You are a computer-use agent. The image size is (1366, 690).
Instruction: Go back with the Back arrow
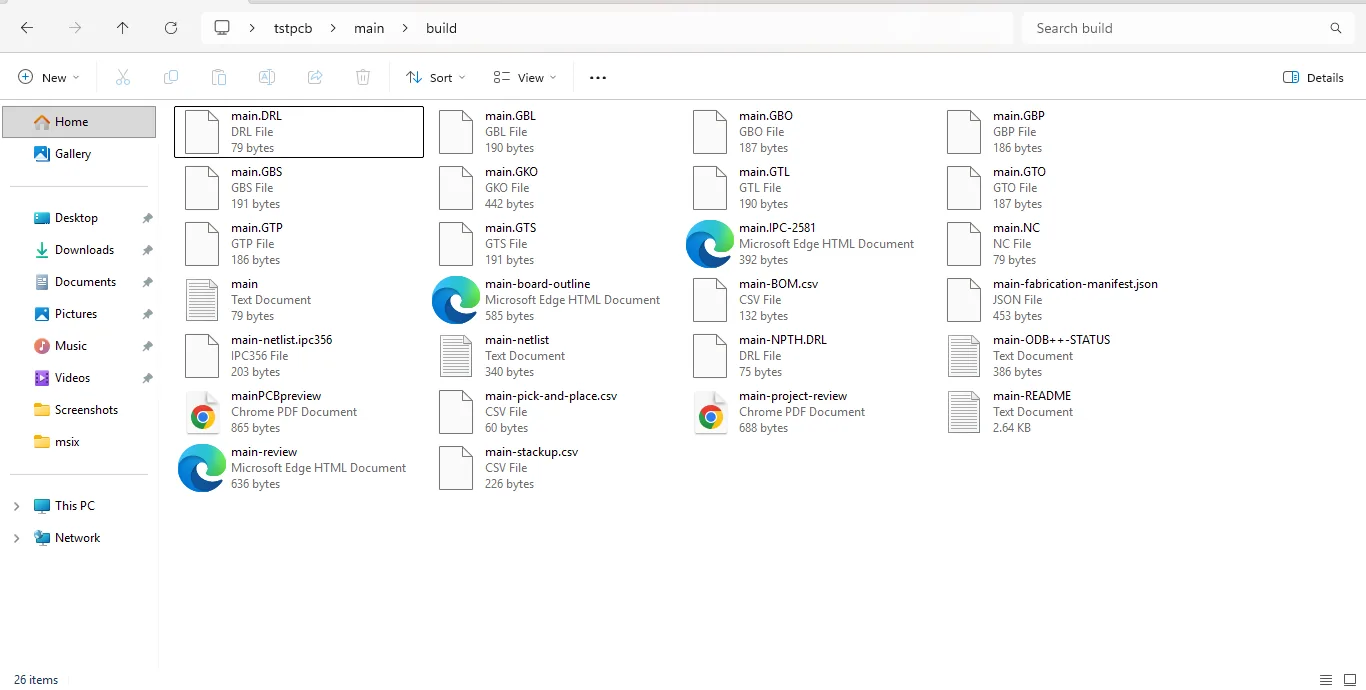pyautogui.click(x=27, y=28)
